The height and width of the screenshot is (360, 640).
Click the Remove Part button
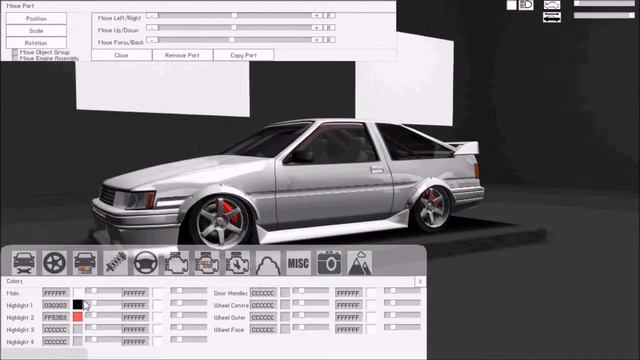coord(182,55)
